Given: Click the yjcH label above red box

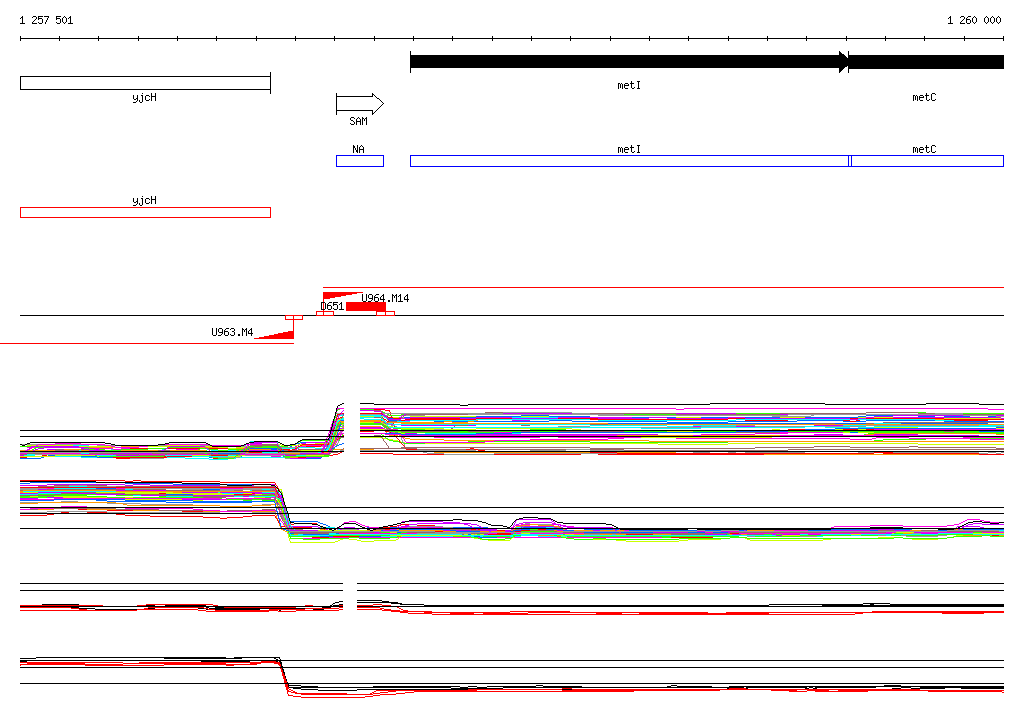Looking at the screenshot, I should click(144, 201).
